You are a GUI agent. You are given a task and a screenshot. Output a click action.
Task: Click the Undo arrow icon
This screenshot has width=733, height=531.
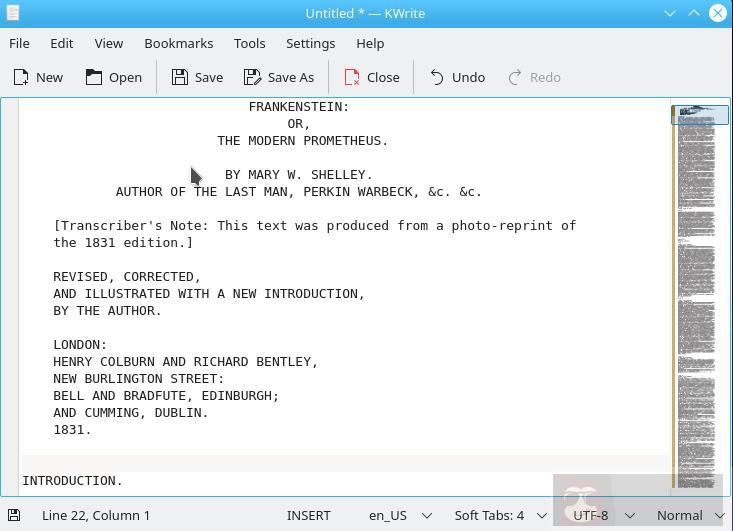[x=437, y=77]
